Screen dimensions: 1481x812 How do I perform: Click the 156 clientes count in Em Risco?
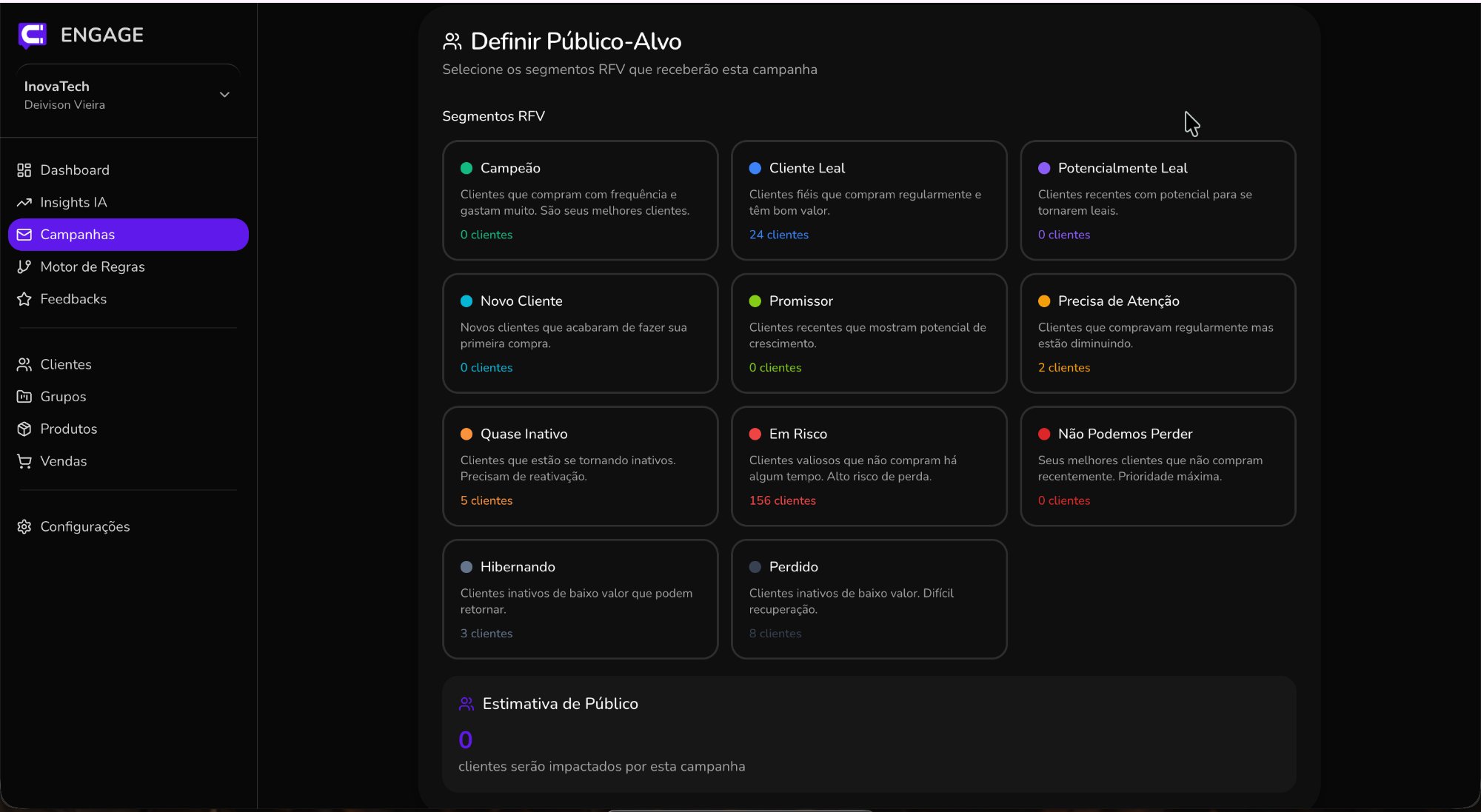click(782, 500)
